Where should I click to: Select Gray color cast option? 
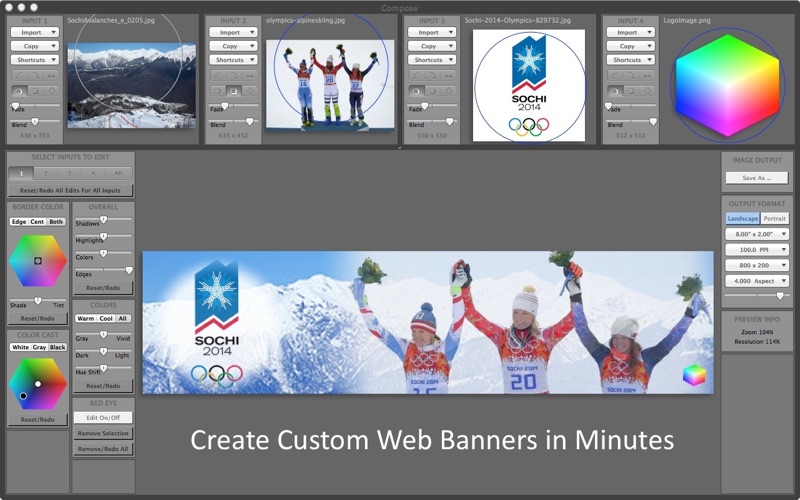tap(39, 347)
